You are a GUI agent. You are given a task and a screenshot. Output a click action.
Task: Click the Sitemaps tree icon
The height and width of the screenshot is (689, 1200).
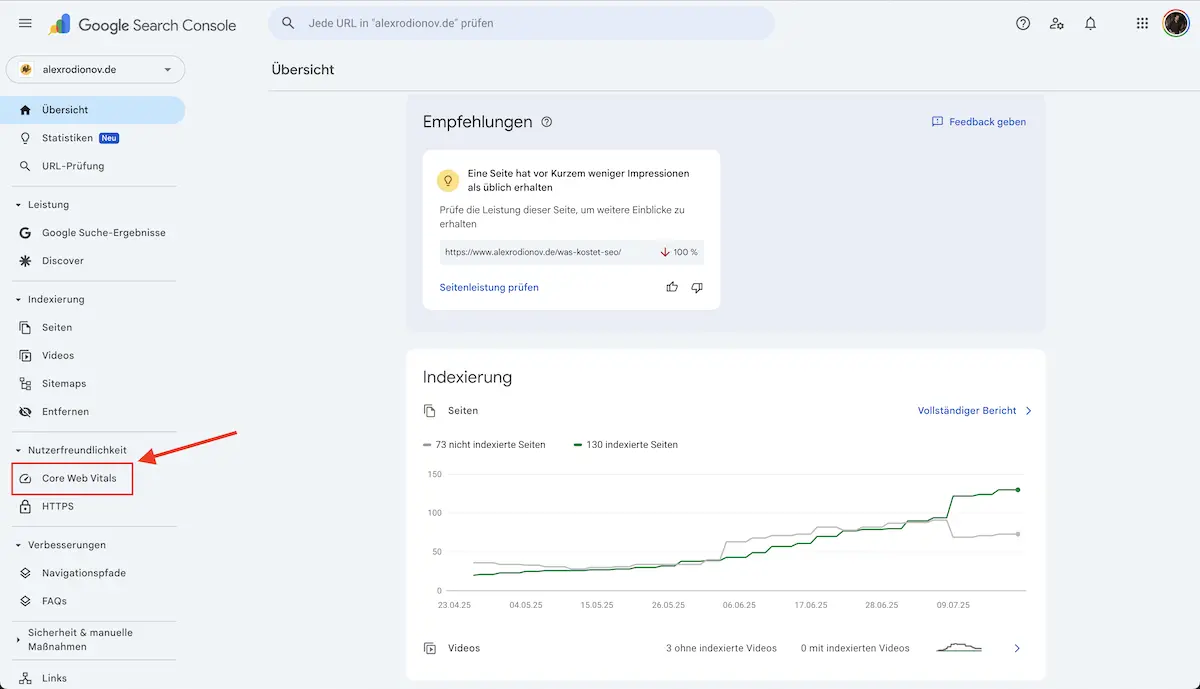[x=25, y=384]
